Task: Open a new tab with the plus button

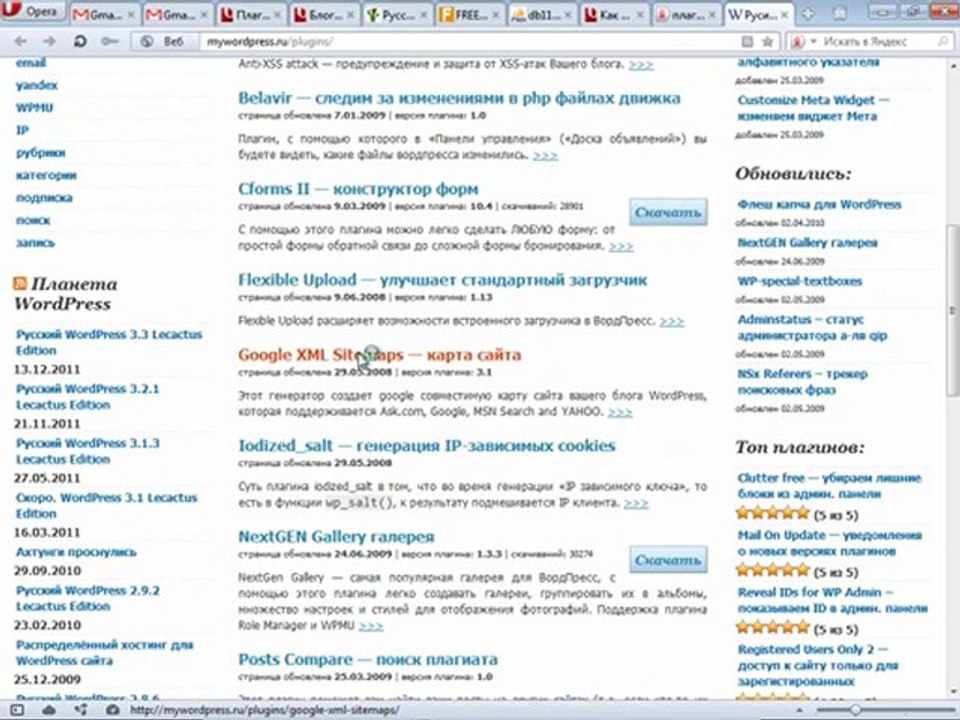Action: click(808, 14)
